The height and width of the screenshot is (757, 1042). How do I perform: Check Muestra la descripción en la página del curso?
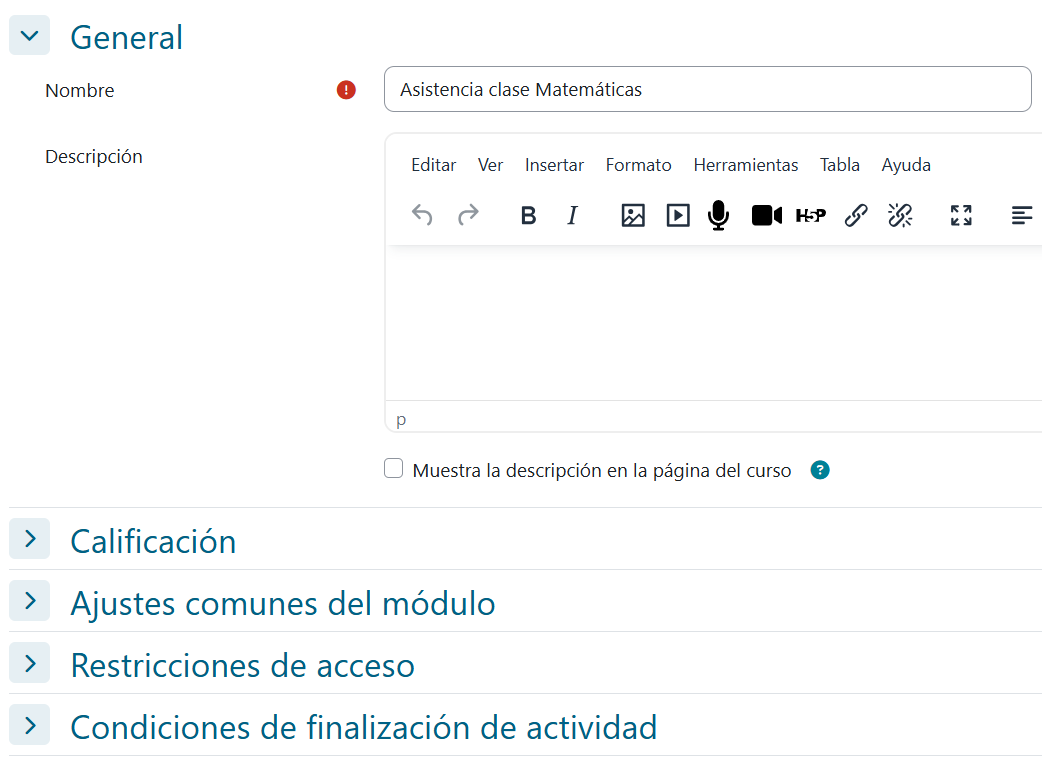[393, 469]
